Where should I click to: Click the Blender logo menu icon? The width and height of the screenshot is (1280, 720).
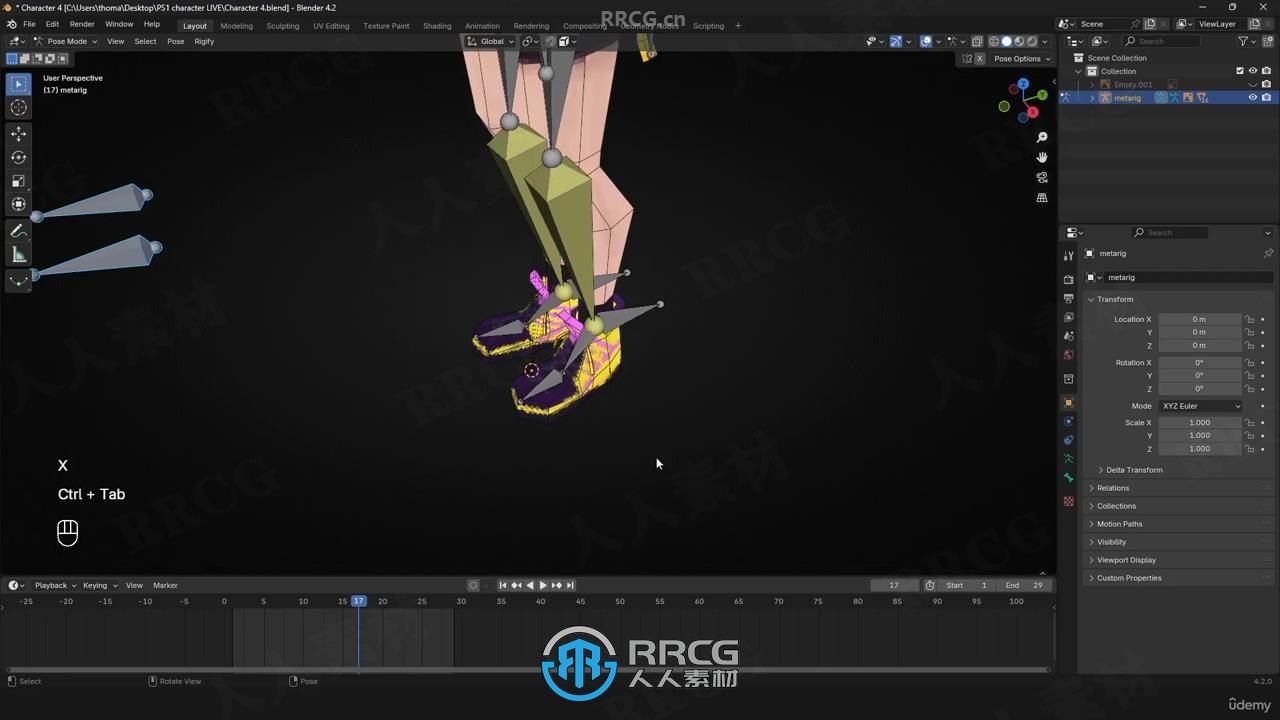coord(11,24)
